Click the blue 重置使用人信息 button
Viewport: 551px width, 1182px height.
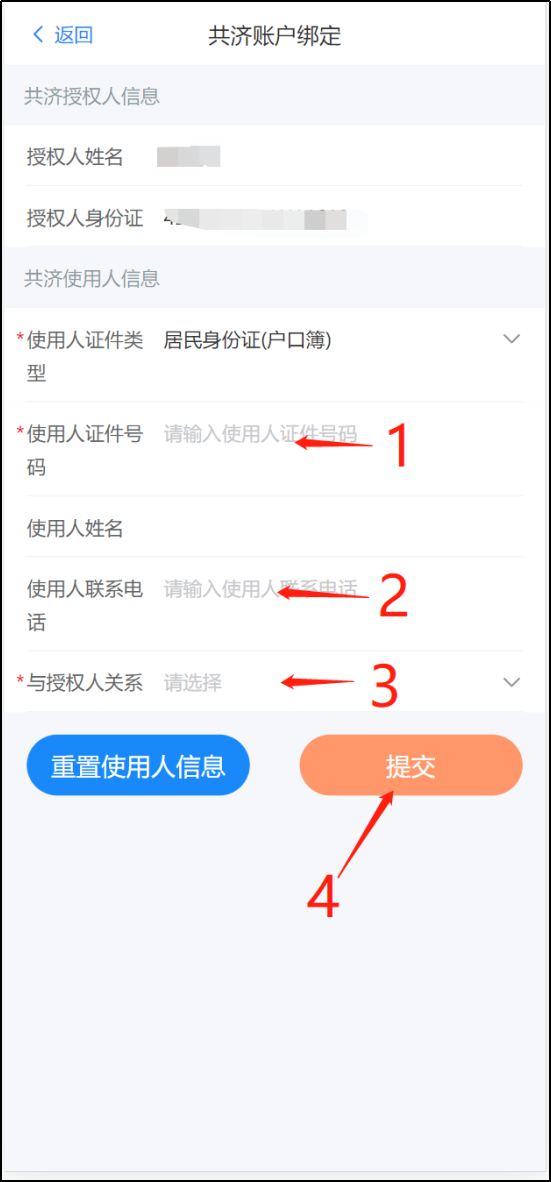(x=138, y=765)
